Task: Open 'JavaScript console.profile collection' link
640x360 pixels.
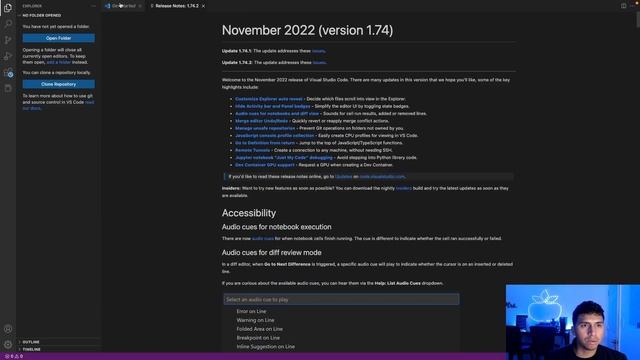Action: pos(275,136)
